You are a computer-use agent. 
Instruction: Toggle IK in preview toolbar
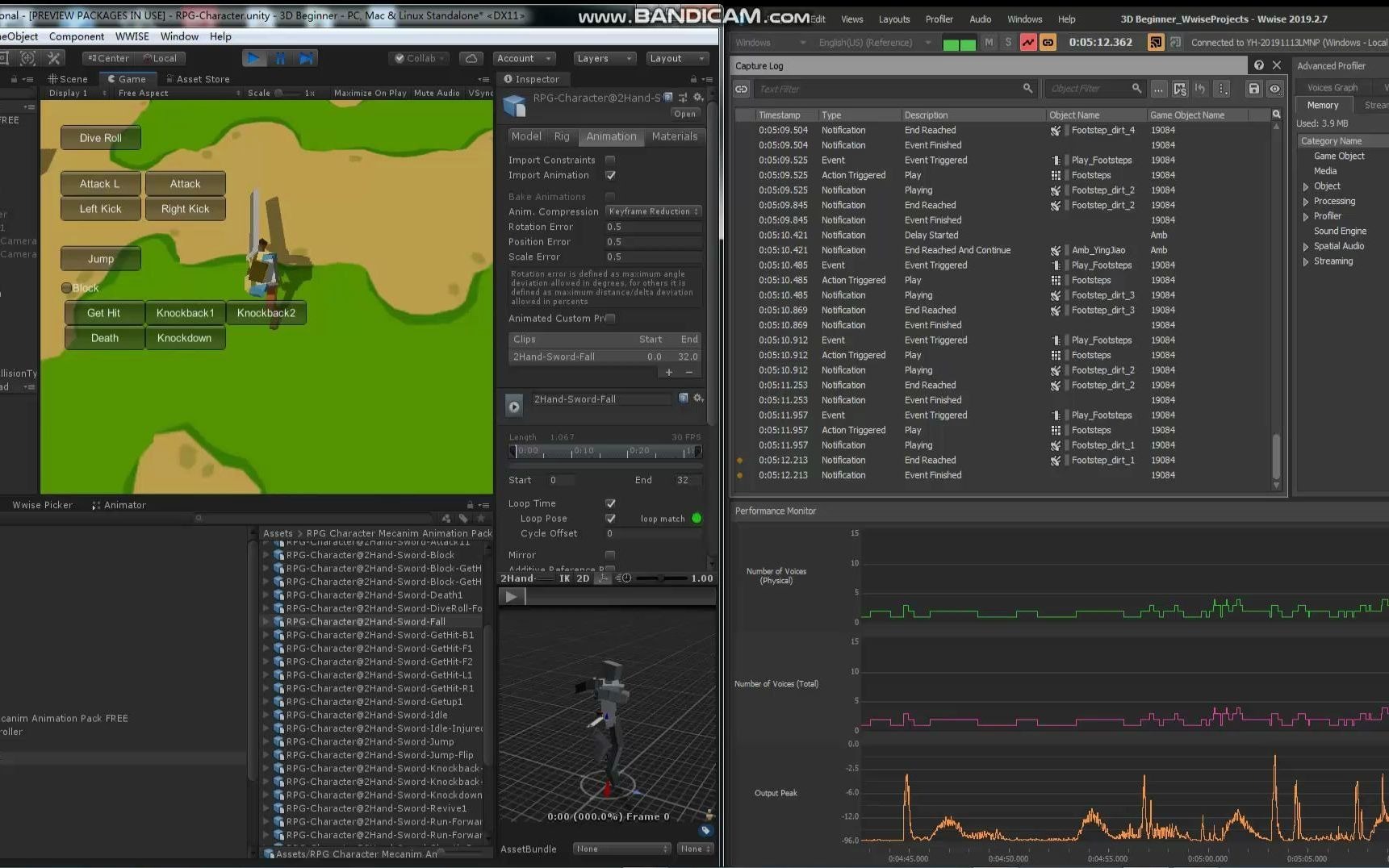(x=564, y=578)
